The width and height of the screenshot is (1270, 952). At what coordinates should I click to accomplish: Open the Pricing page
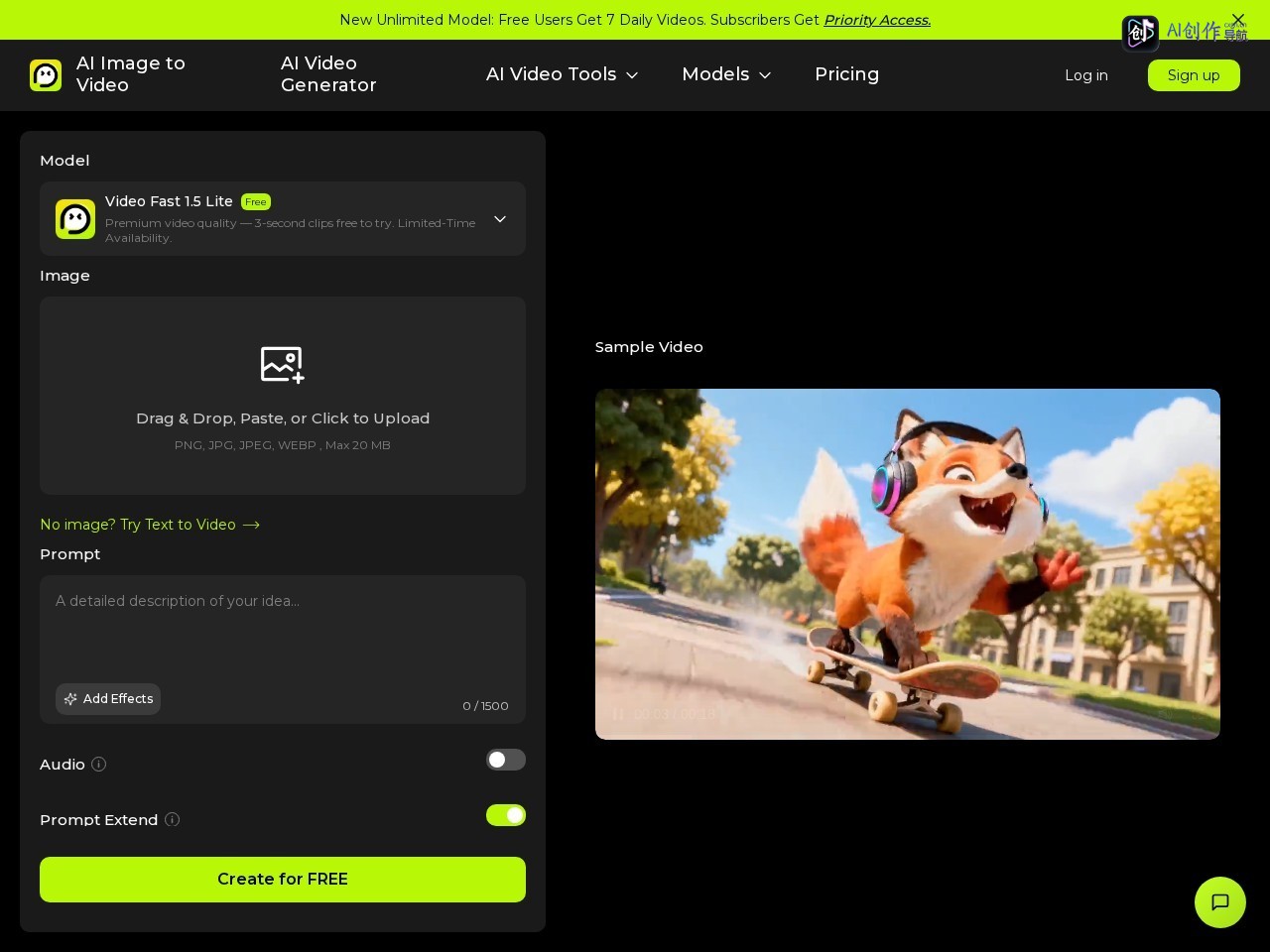[x=846, y=74]
